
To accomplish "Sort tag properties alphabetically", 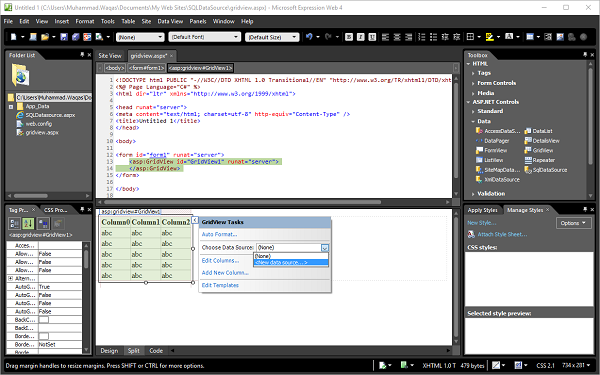I will (x=28, y=223).
